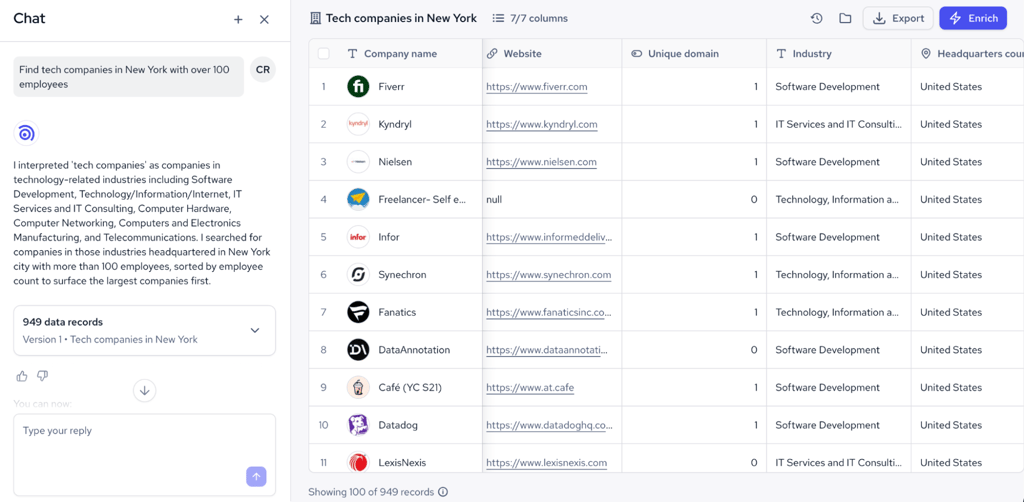Open the folder icon in header
This screenshot has width=1024, height=502.
pyautogui.click(x=845, y=18)
